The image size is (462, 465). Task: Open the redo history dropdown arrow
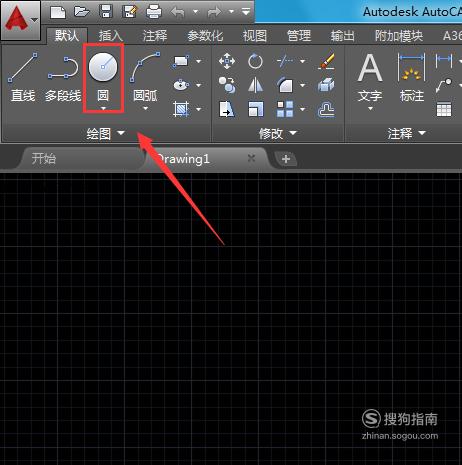(x=231, y=12)
